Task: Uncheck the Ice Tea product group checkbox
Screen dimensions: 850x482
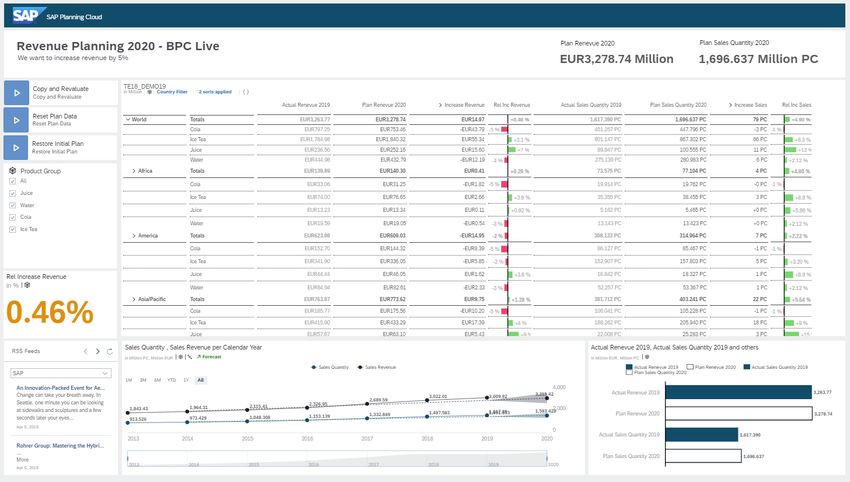Action: tap(12, 229)
